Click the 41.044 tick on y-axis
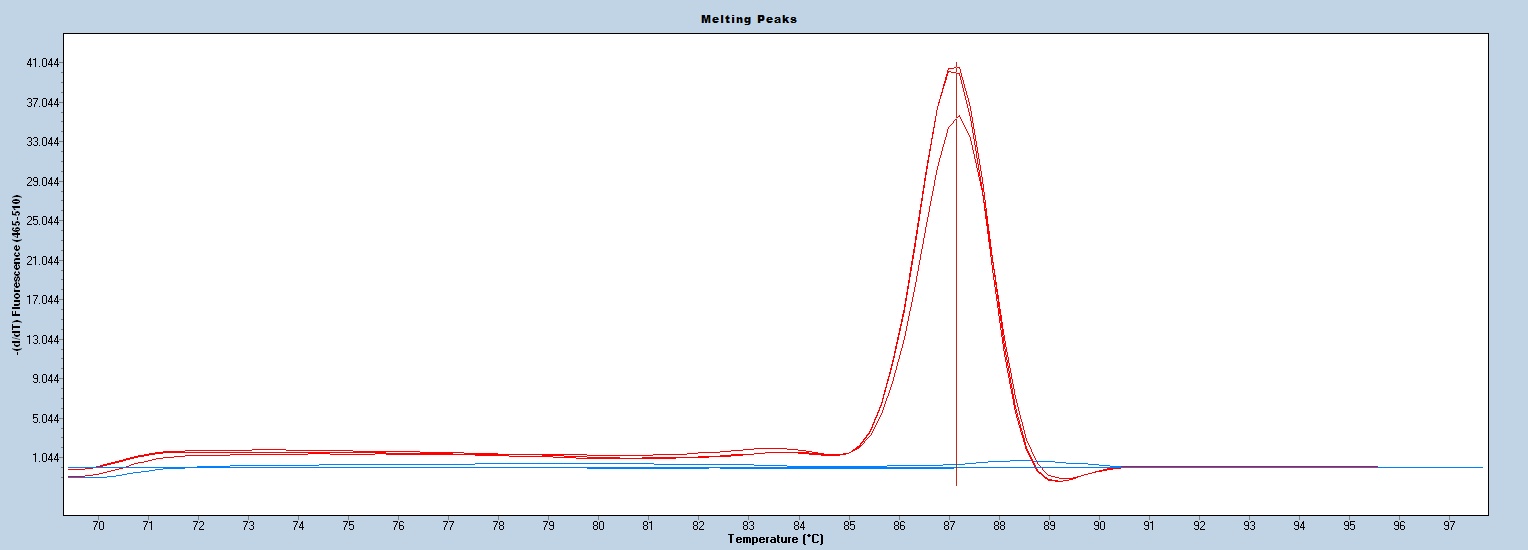1528x550 pixels. [x=44, y=63]
